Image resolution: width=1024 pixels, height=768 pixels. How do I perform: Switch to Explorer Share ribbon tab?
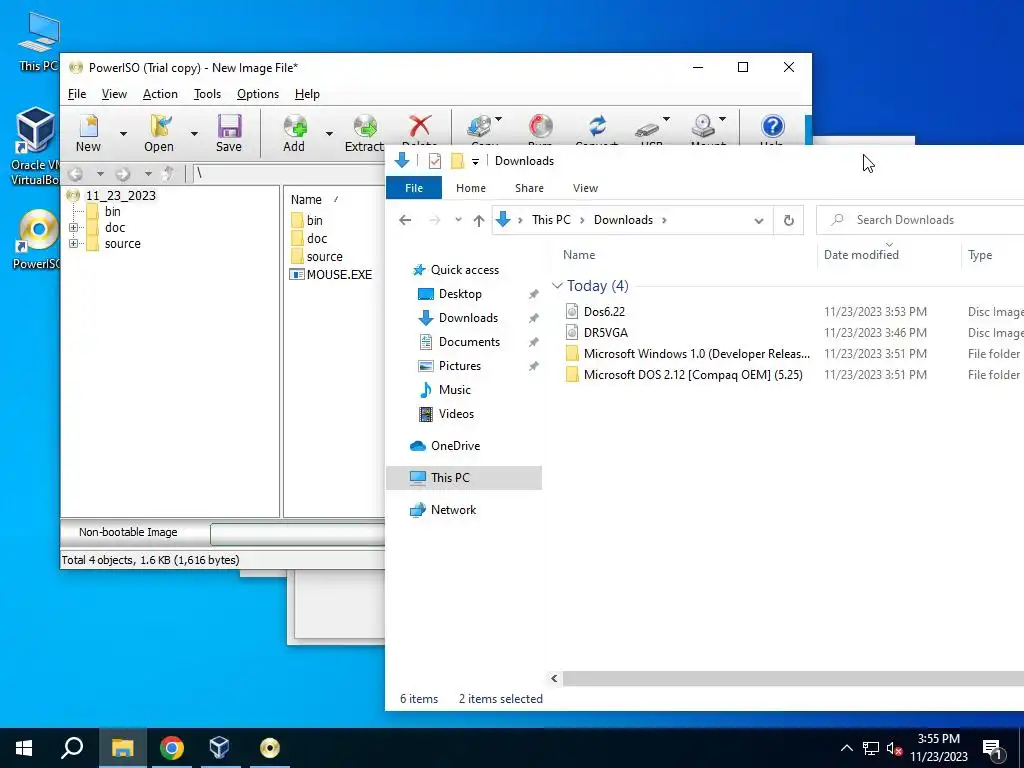[529, 188]
